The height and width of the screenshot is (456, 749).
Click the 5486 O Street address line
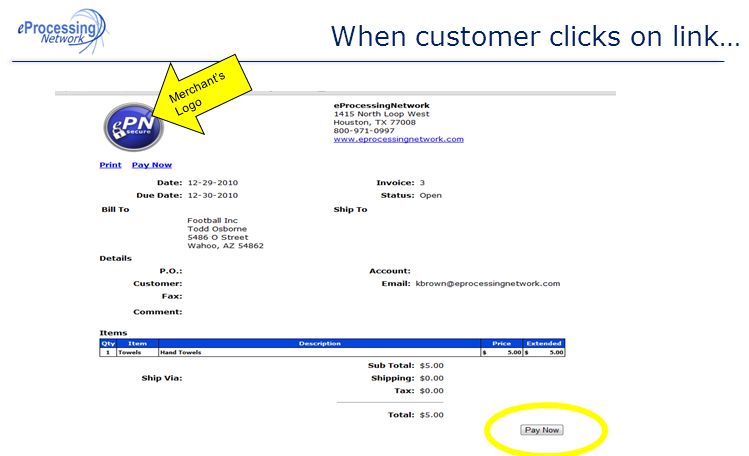point(218,237)
